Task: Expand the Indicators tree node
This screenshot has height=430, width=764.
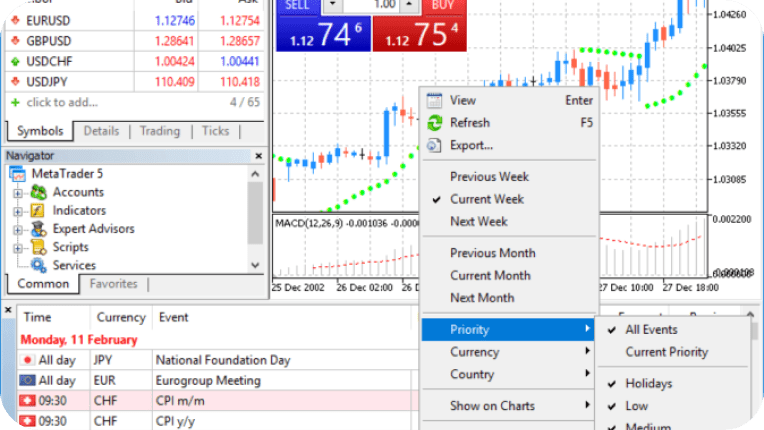Action: tap(18, 212)
